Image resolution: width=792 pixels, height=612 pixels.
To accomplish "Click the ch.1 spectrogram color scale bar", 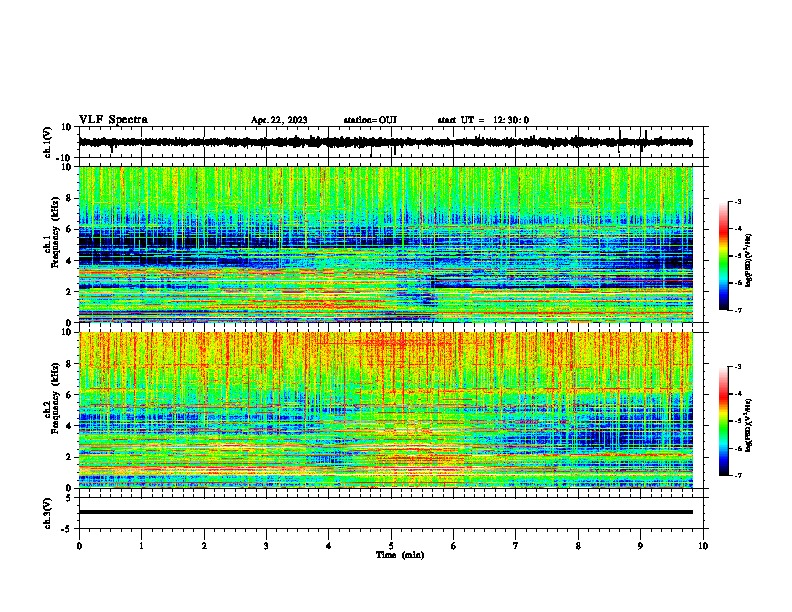I will tap(724, 256).
